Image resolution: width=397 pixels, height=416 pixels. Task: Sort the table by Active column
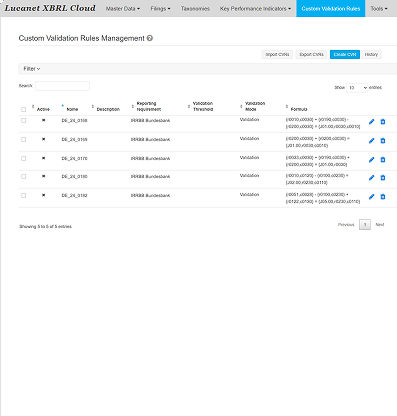43,109
